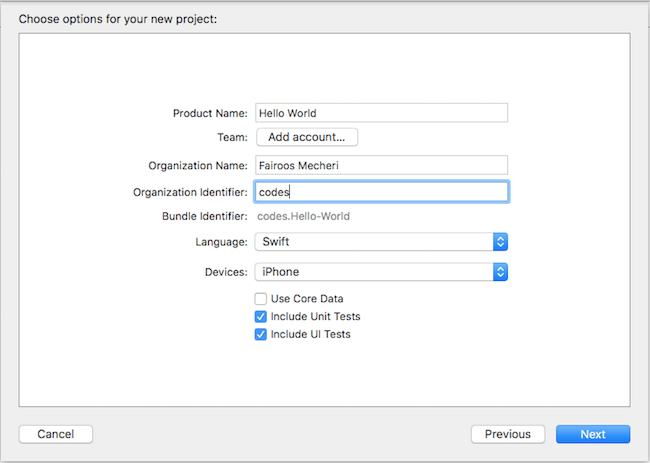
Task: Click into the Organization Name field
Action: pyautogui.click(x=382, y=165)
